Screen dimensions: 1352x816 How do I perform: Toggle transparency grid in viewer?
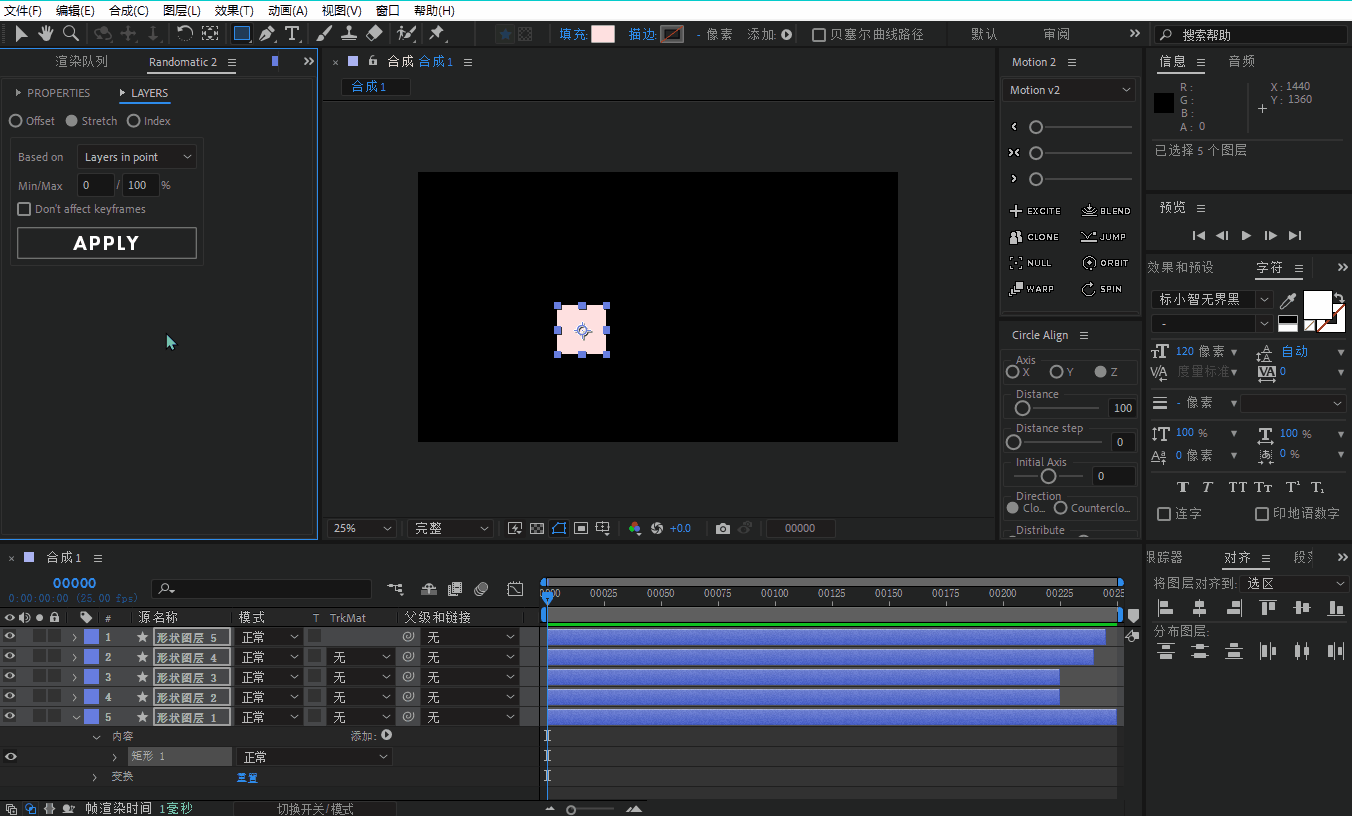[x=537, y=528]
